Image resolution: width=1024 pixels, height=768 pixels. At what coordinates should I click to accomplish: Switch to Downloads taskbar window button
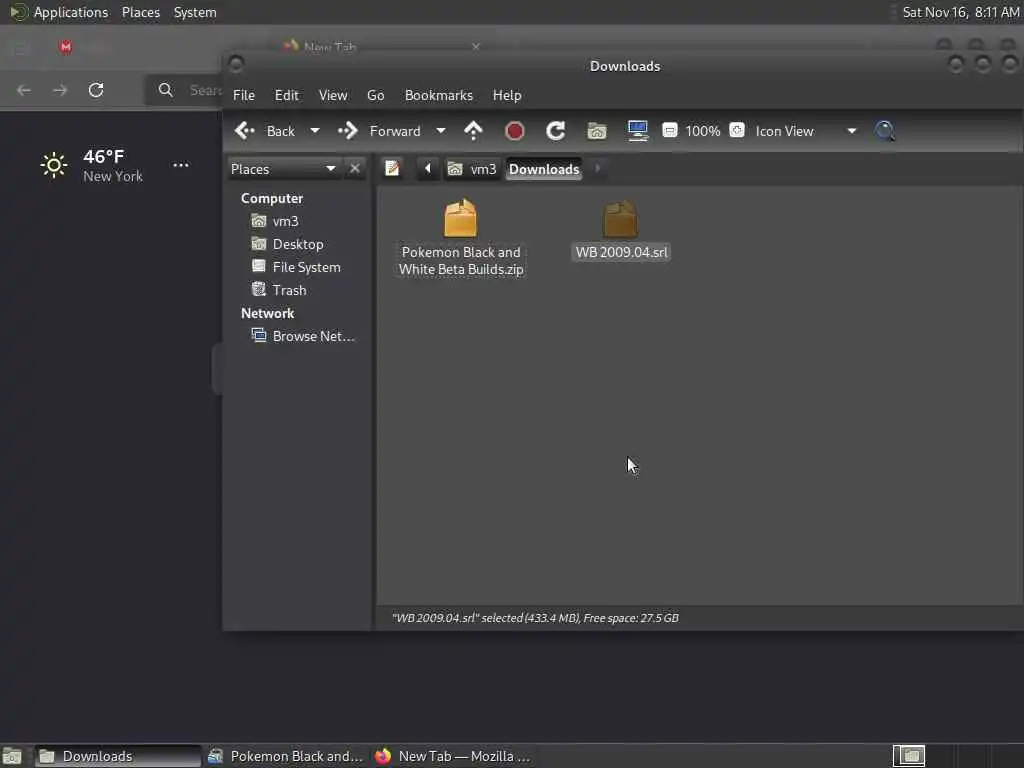click(118, 756)
